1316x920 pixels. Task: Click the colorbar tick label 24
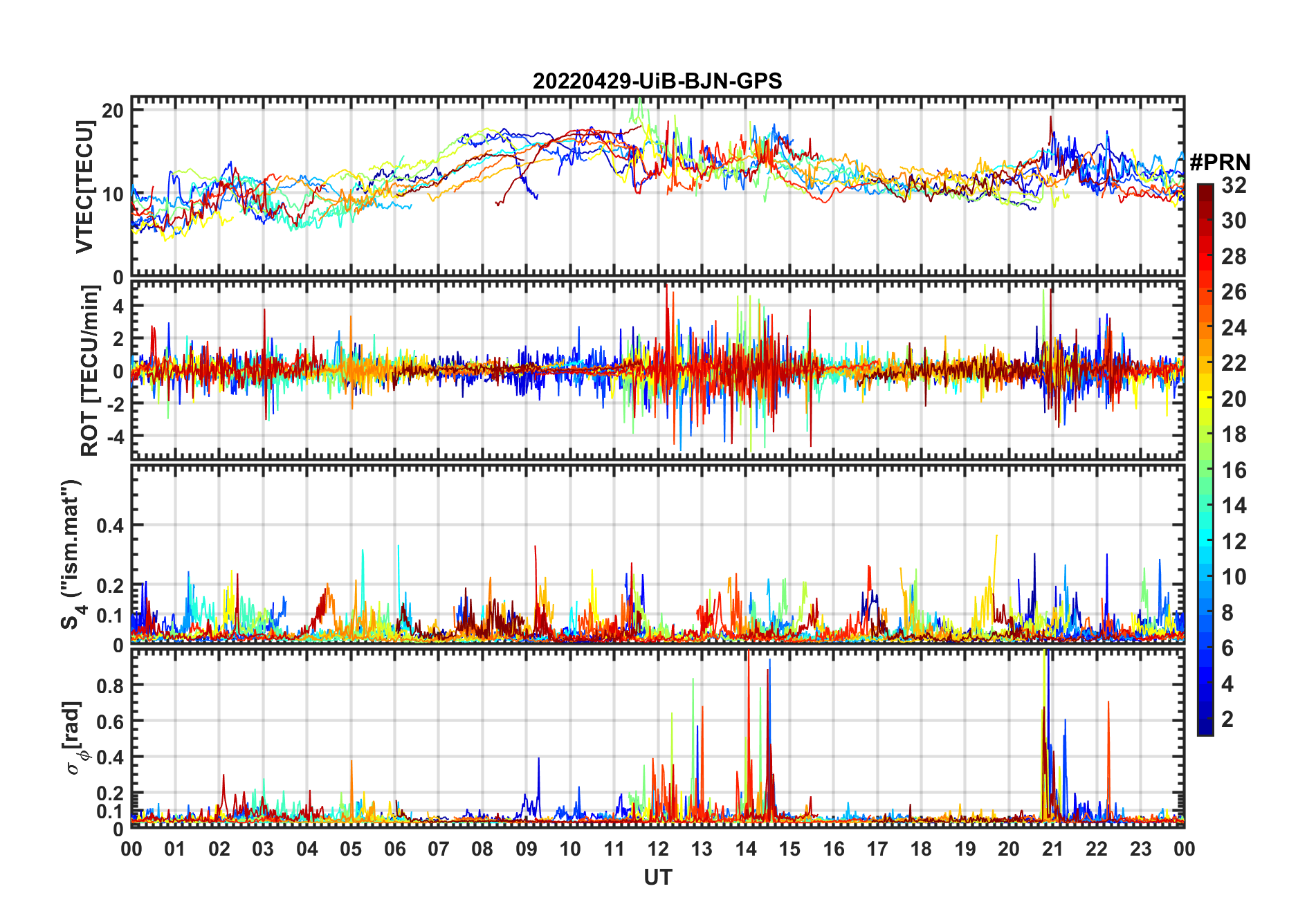[1234, 328]
